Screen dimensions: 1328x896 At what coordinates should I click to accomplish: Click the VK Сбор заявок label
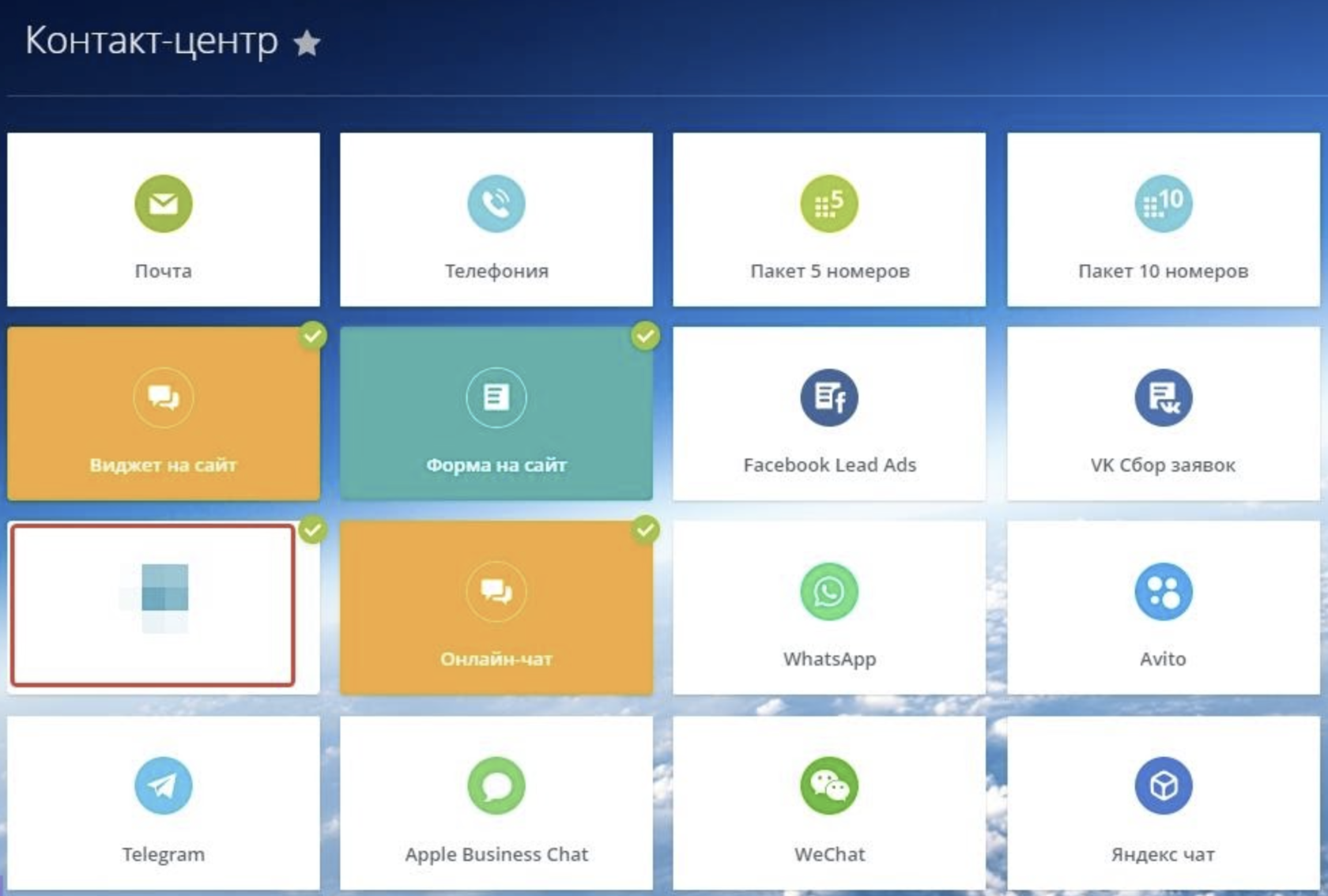pyautogui.click(x=1163, y=465)
